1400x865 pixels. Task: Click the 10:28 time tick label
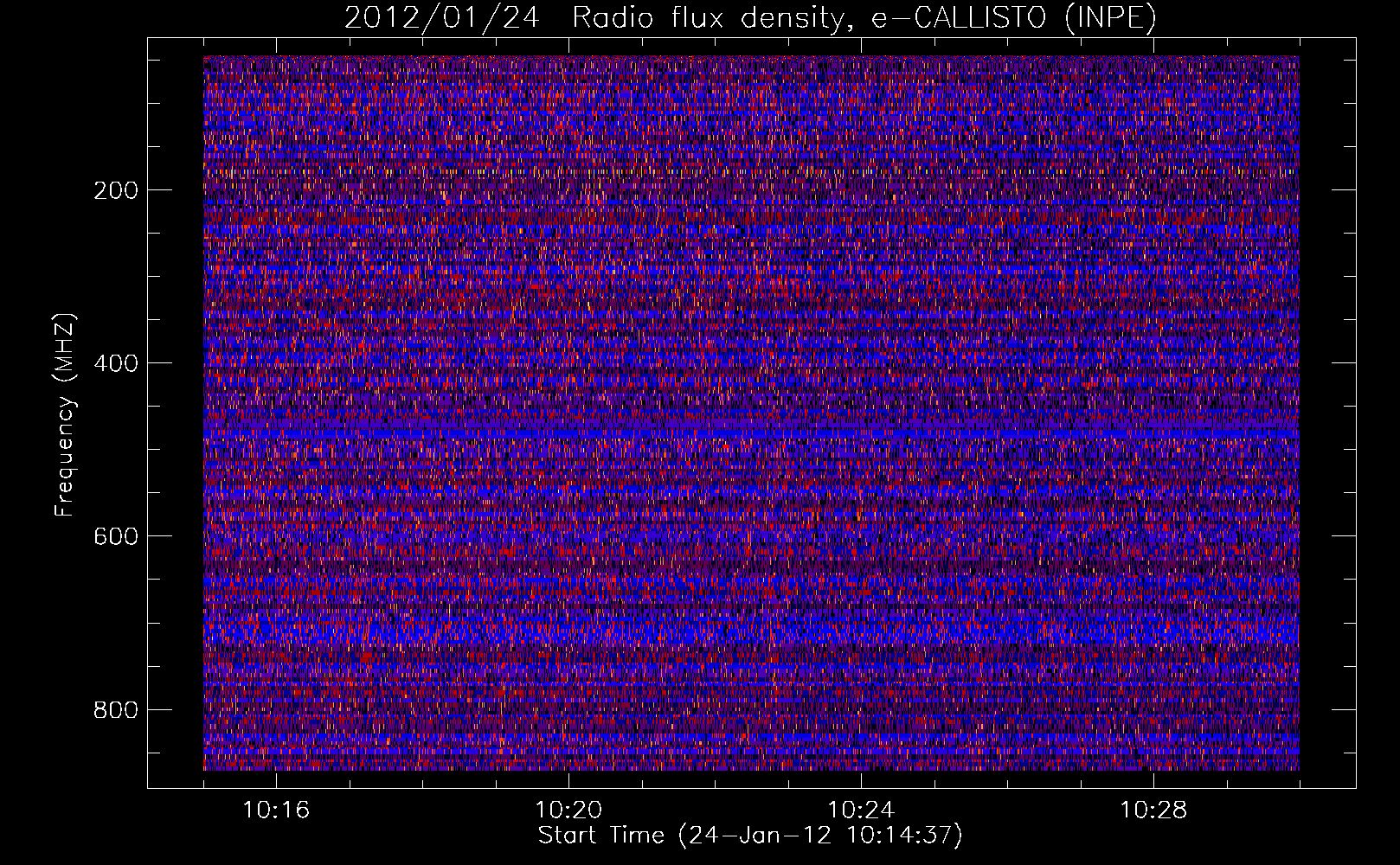pos(1153,811)
